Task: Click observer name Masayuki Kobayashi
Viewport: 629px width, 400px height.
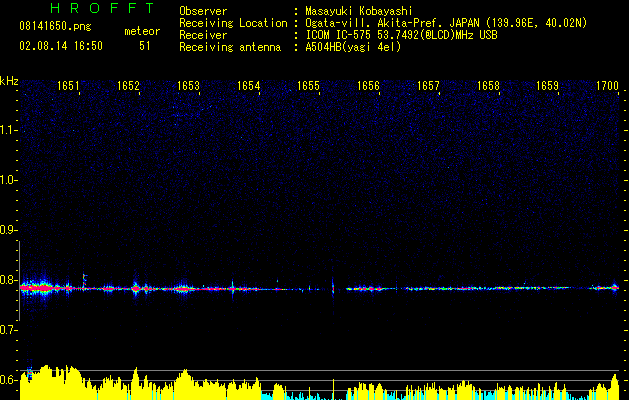Action: (x=359, y=11)
